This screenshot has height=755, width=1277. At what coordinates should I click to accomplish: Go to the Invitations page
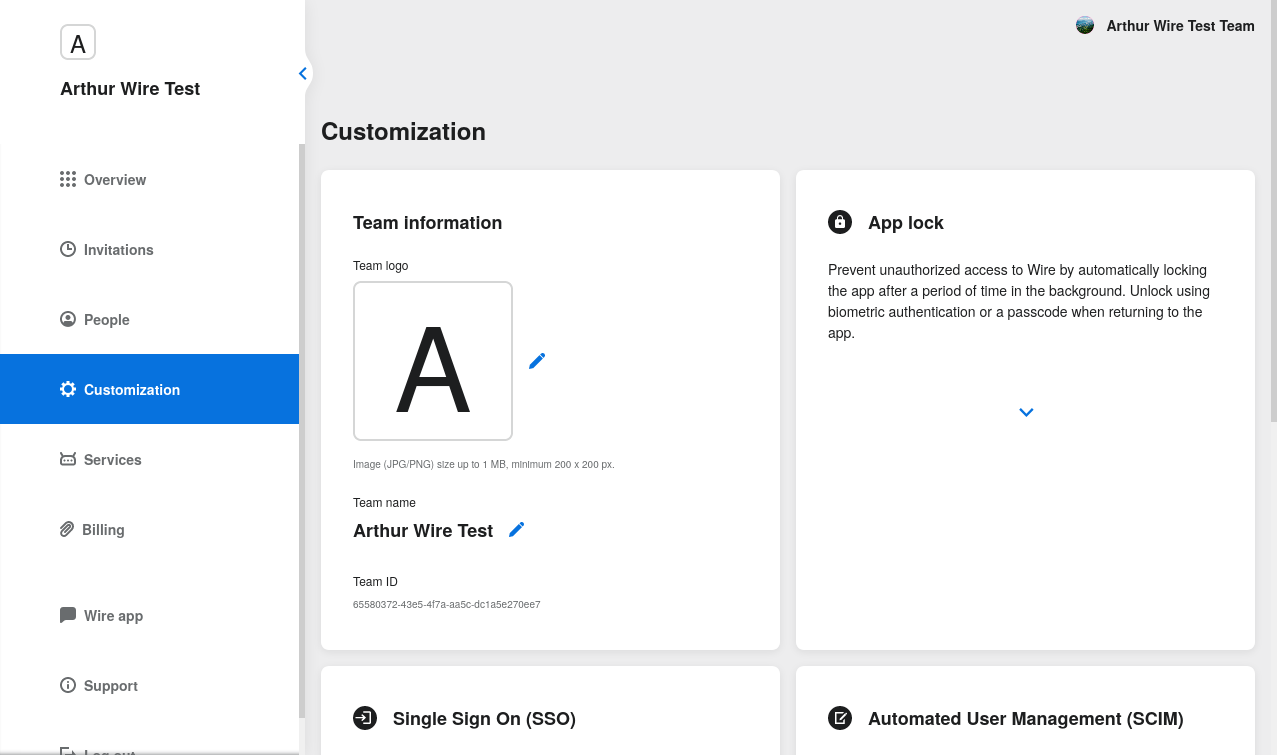pyautogui.click(x=150, y=249)
